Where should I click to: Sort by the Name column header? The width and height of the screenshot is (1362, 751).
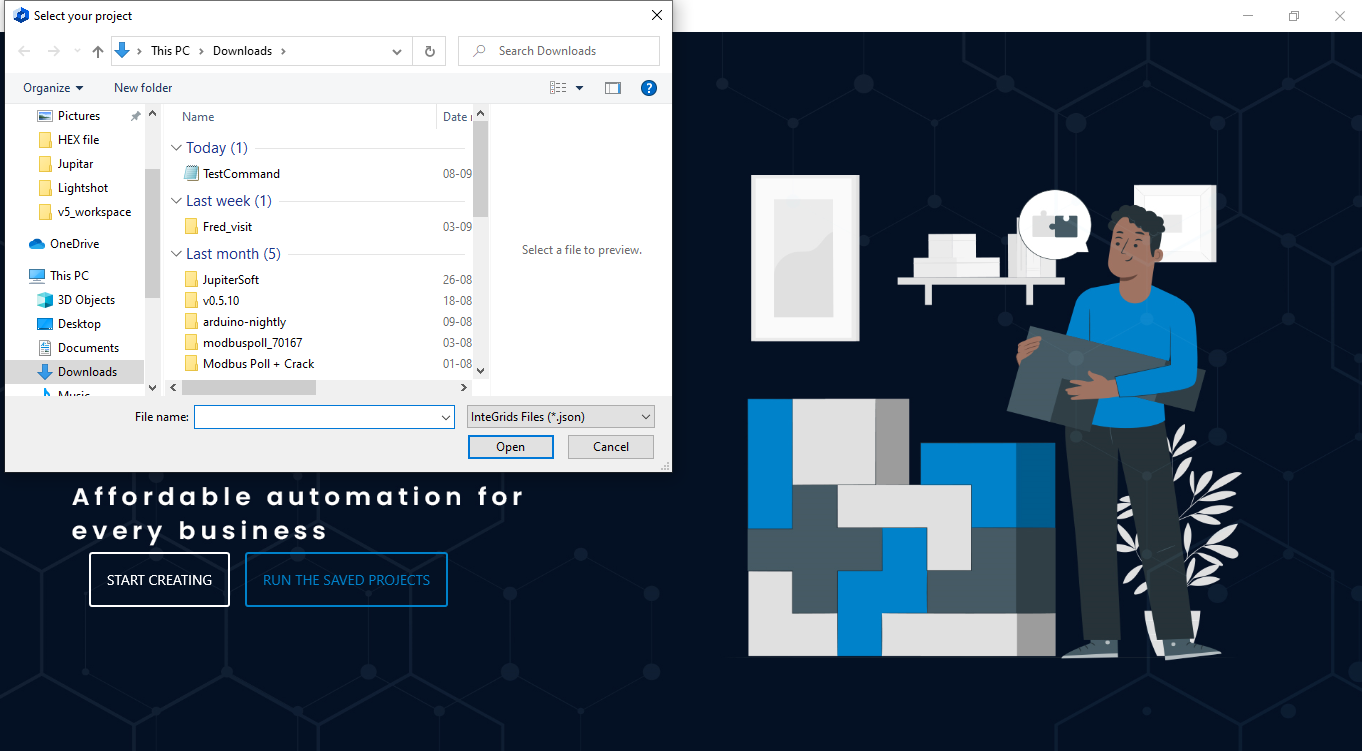(x=199, y=117)
